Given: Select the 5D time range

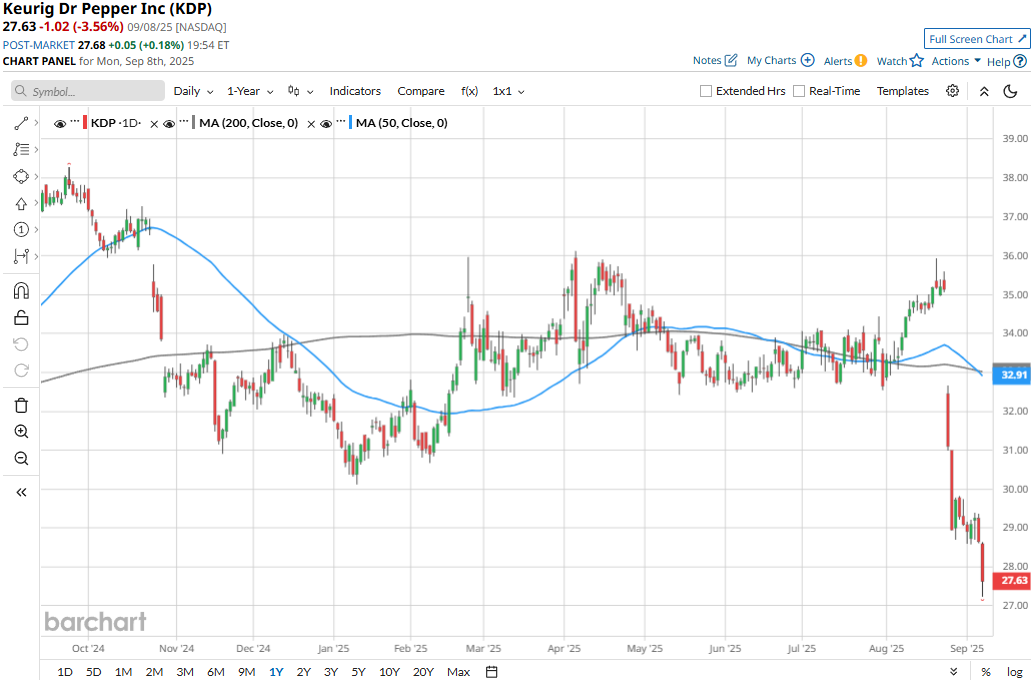Looking at the screenshot, I should coord(93,671).
